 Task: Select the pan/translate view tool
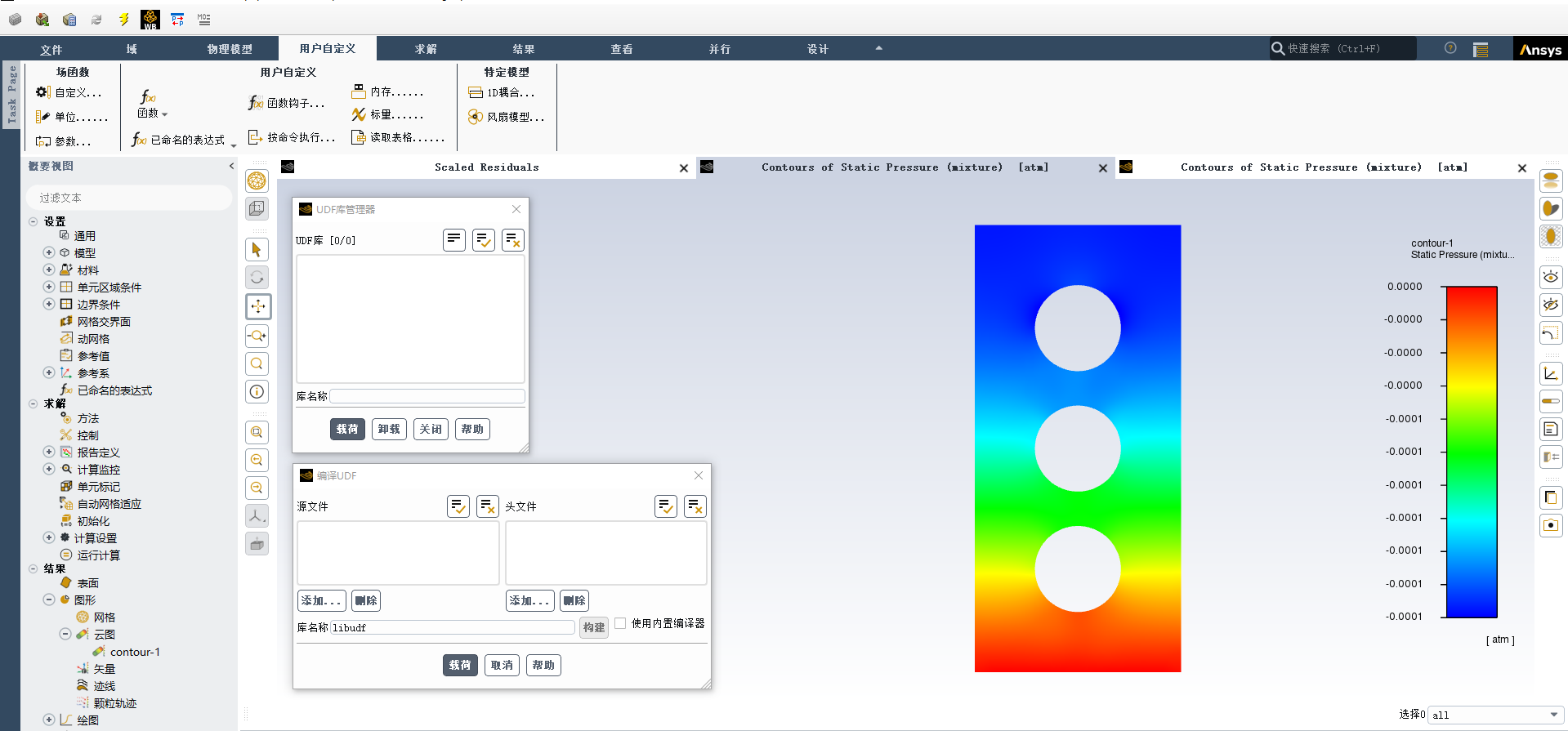pyautogui.click(x=257, y=306)
